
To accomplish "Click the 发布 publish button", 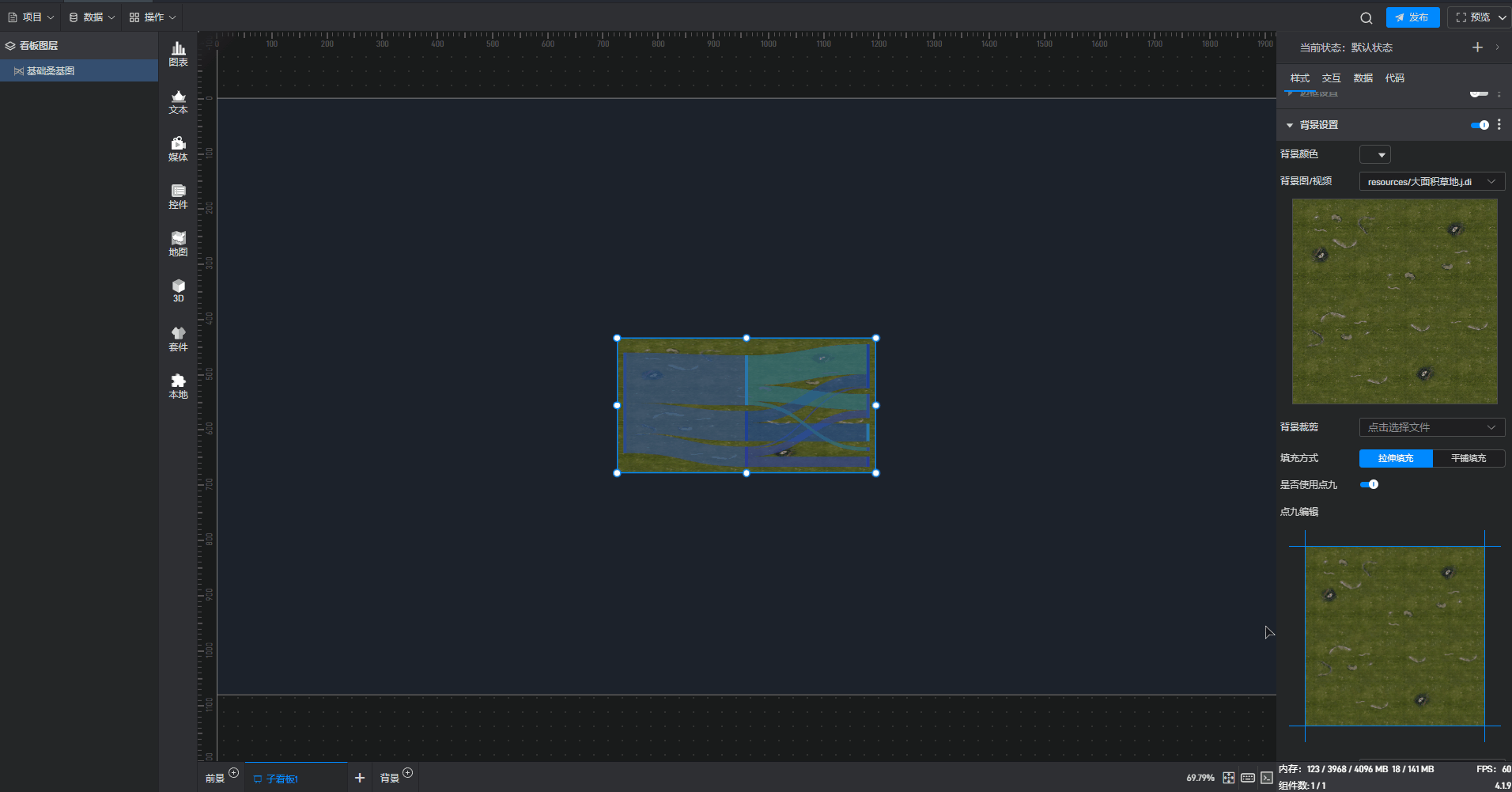I will point(1412,17).
